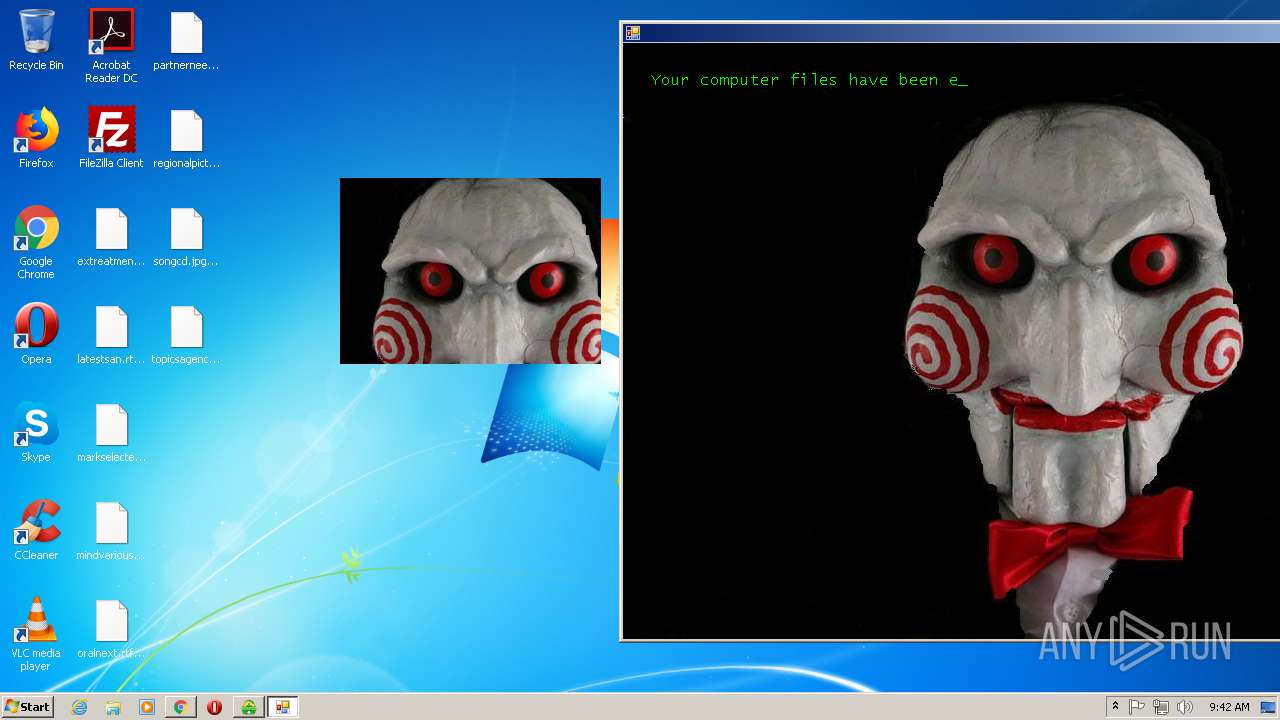Open Windows Explorer from the taskbar

click(x=113, y=707)
